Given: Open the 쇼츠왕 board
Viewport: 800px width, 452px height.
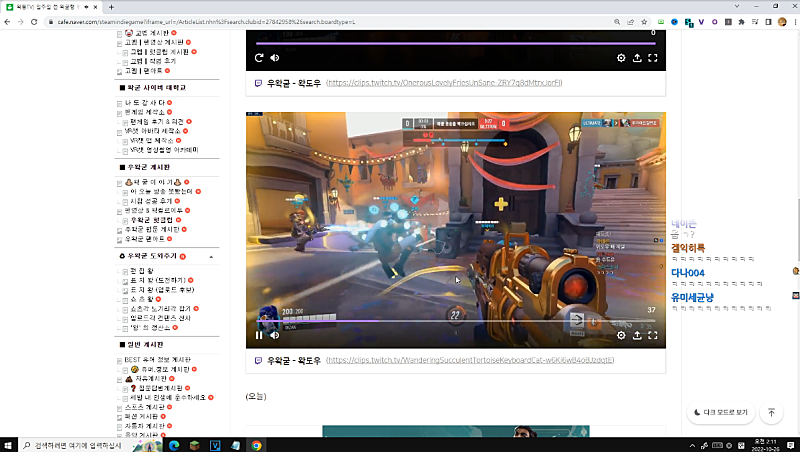Looking at the screenshot, I should (142, 299).
